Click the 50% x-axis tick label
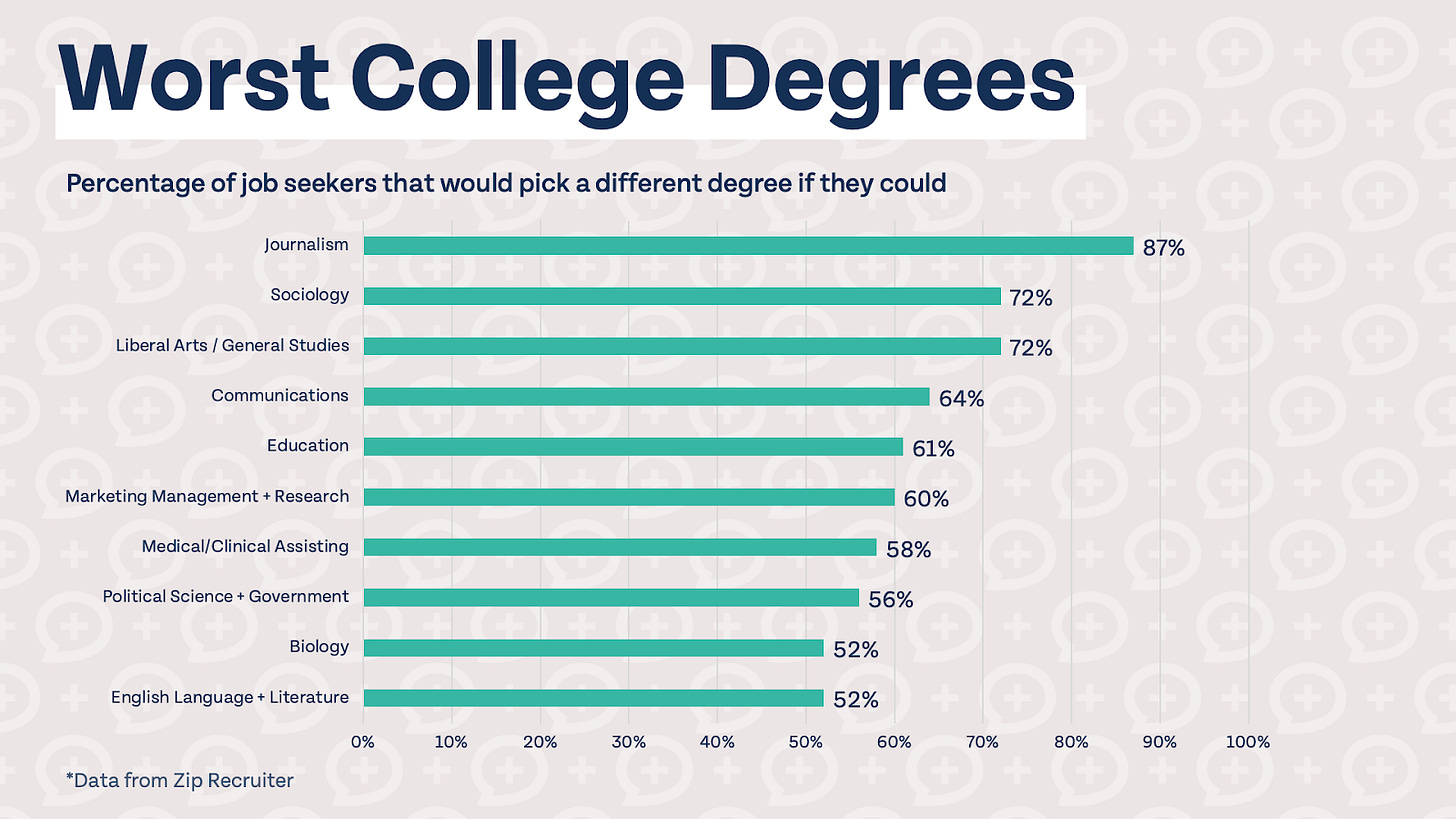Viewport: 1456px width, 819px height. pyautogui.click(x=805, y=742)
